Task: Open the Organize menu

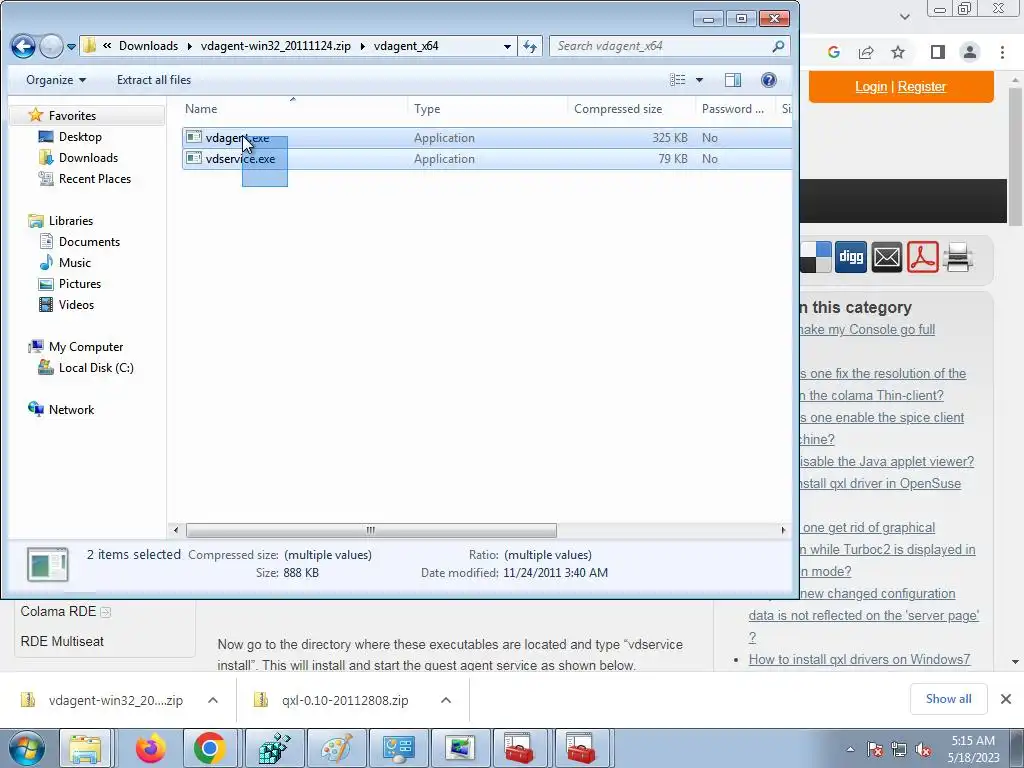Action: click(x=56, y=80)
